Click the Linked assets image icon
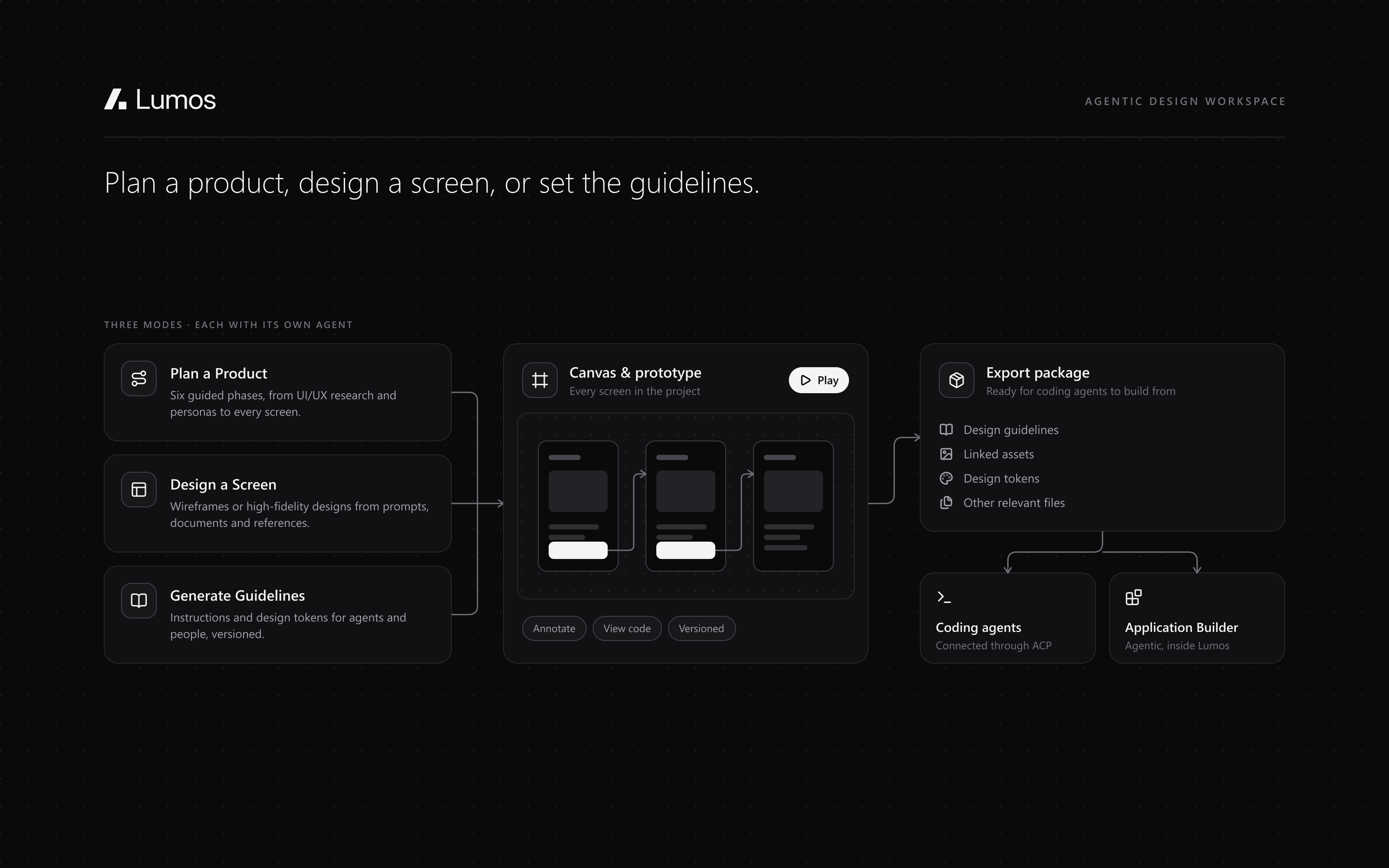This screenshot has width=1389, height=868. click(x=946, y=454)
